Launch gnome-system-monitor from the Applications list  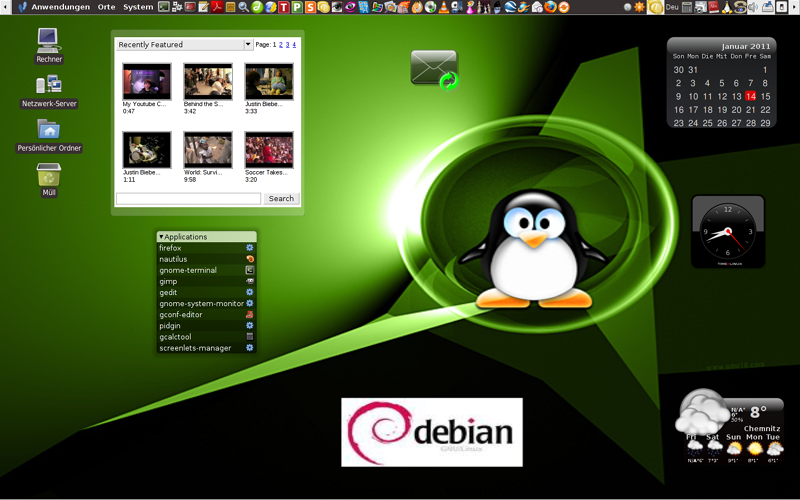(x=206, y=304)
